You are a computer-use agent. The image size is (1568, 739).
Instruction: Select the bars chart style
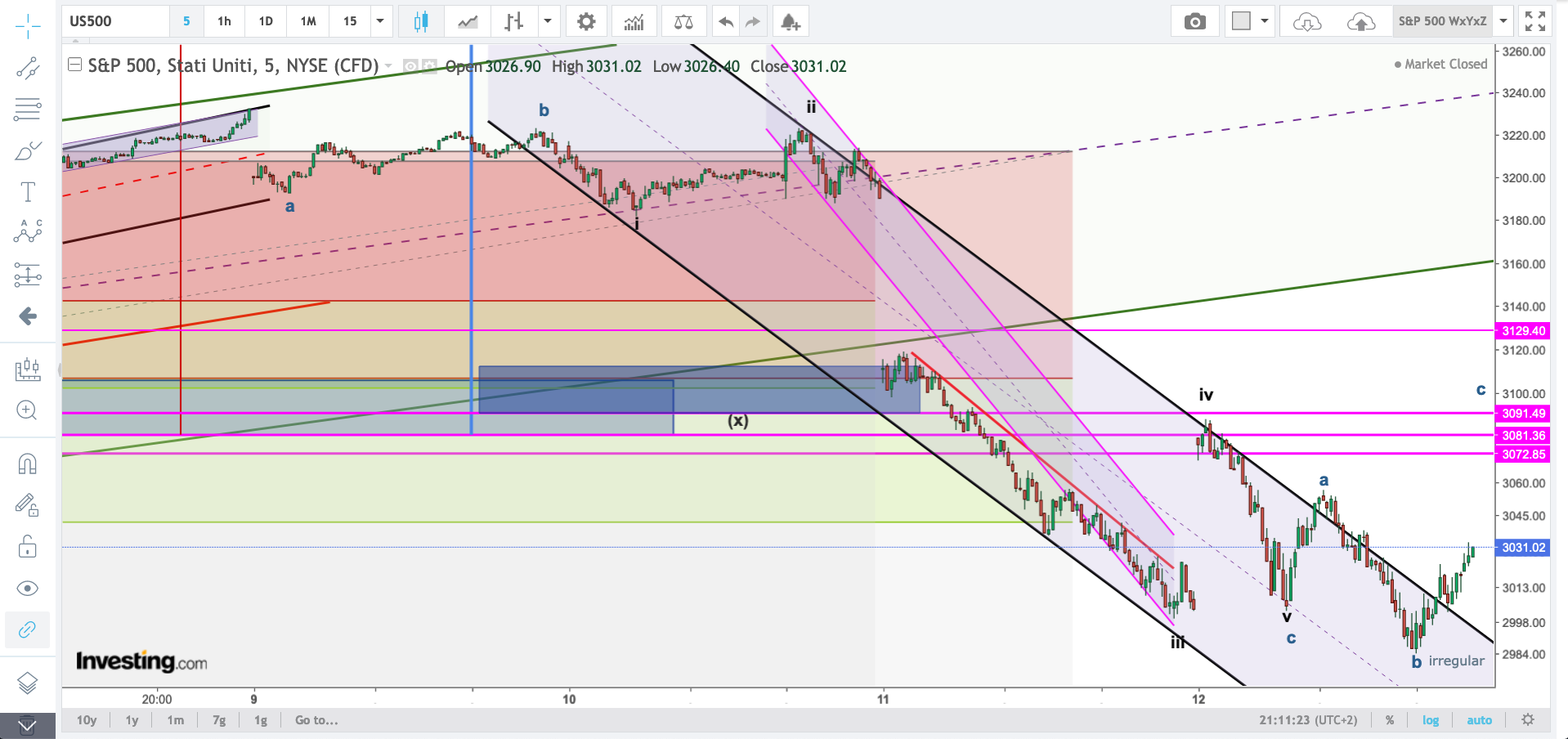pos(513,22)
